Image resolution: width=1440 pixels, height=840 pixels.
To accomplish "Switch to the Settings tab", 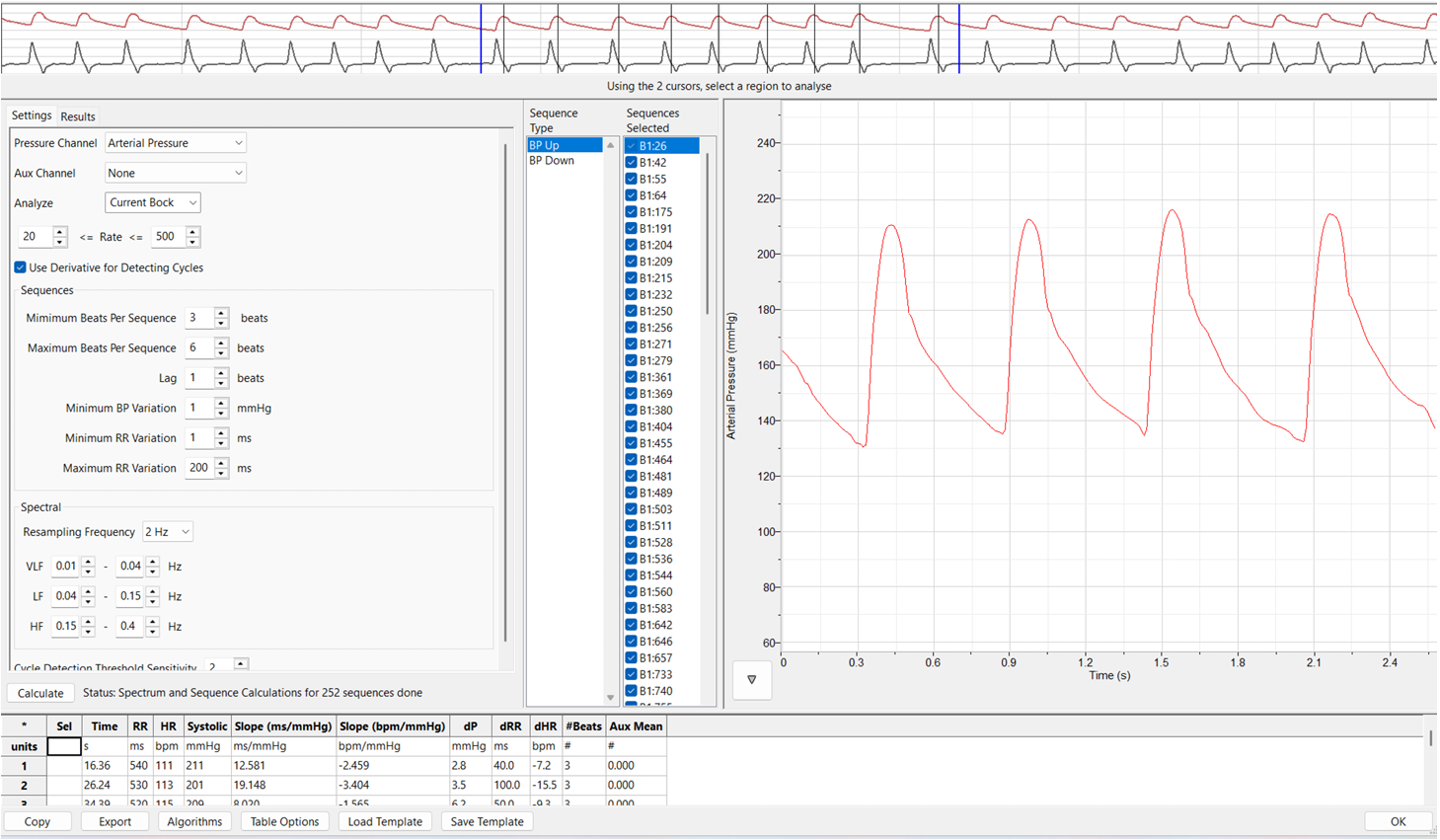I will tap(32, 115).
